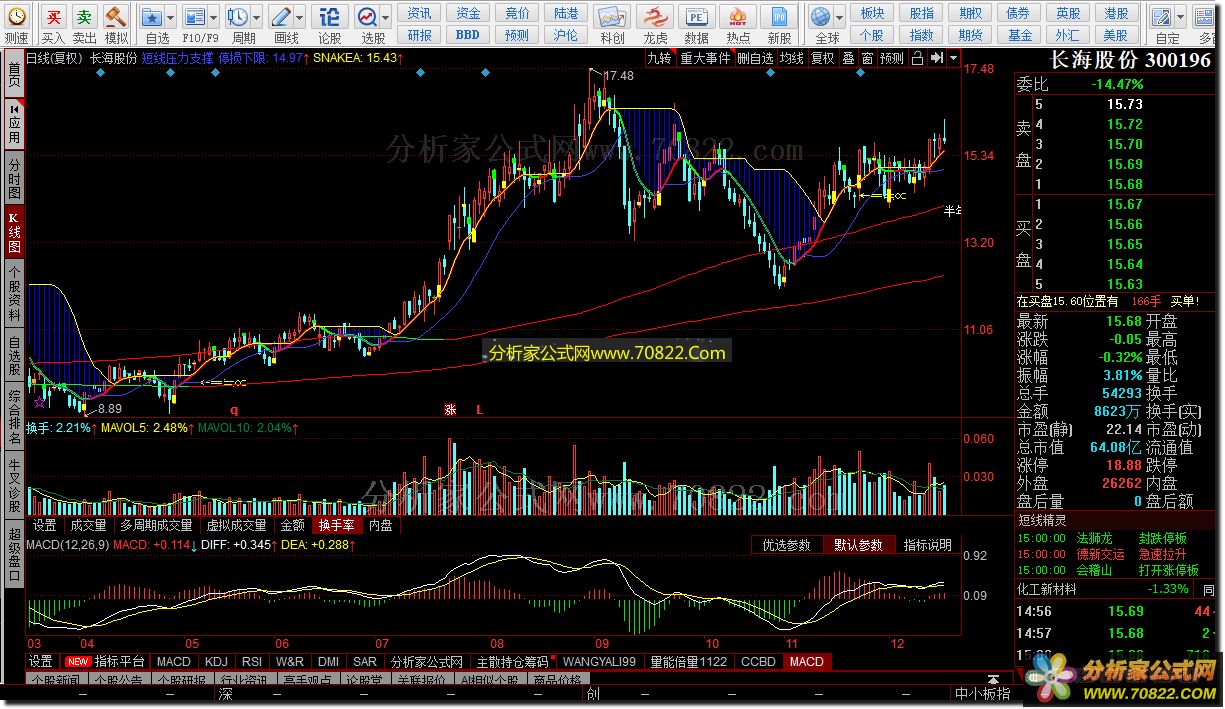The height and width of the screenshot is (709, 1225).
Task: Expand dropdown arrow beside 全球 globe
Action: click(x=838, y=17)
